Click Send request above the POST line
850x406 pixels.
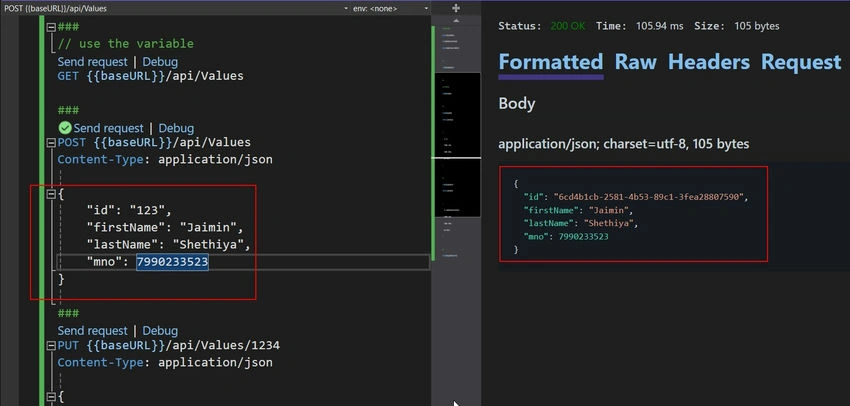pos(108,128)
